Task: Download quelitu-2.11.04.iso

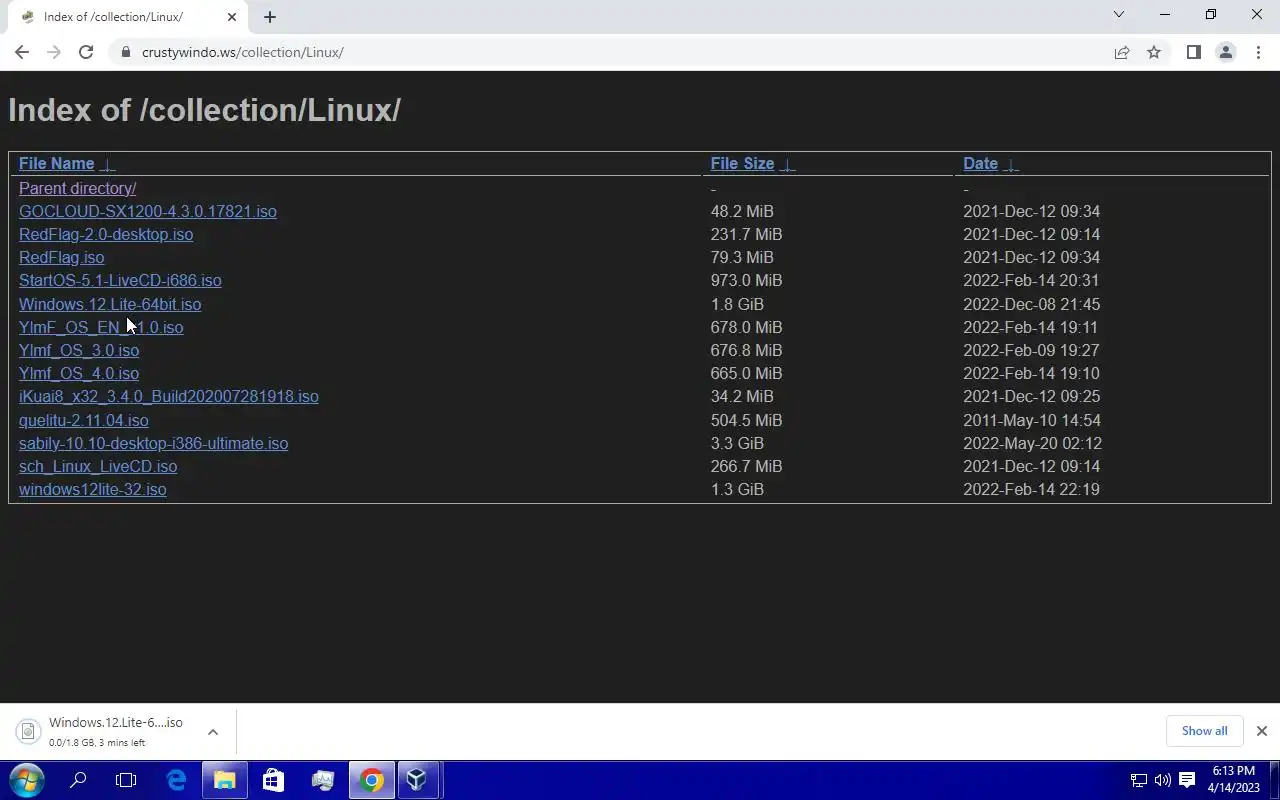Action: (x=84, y=421)
